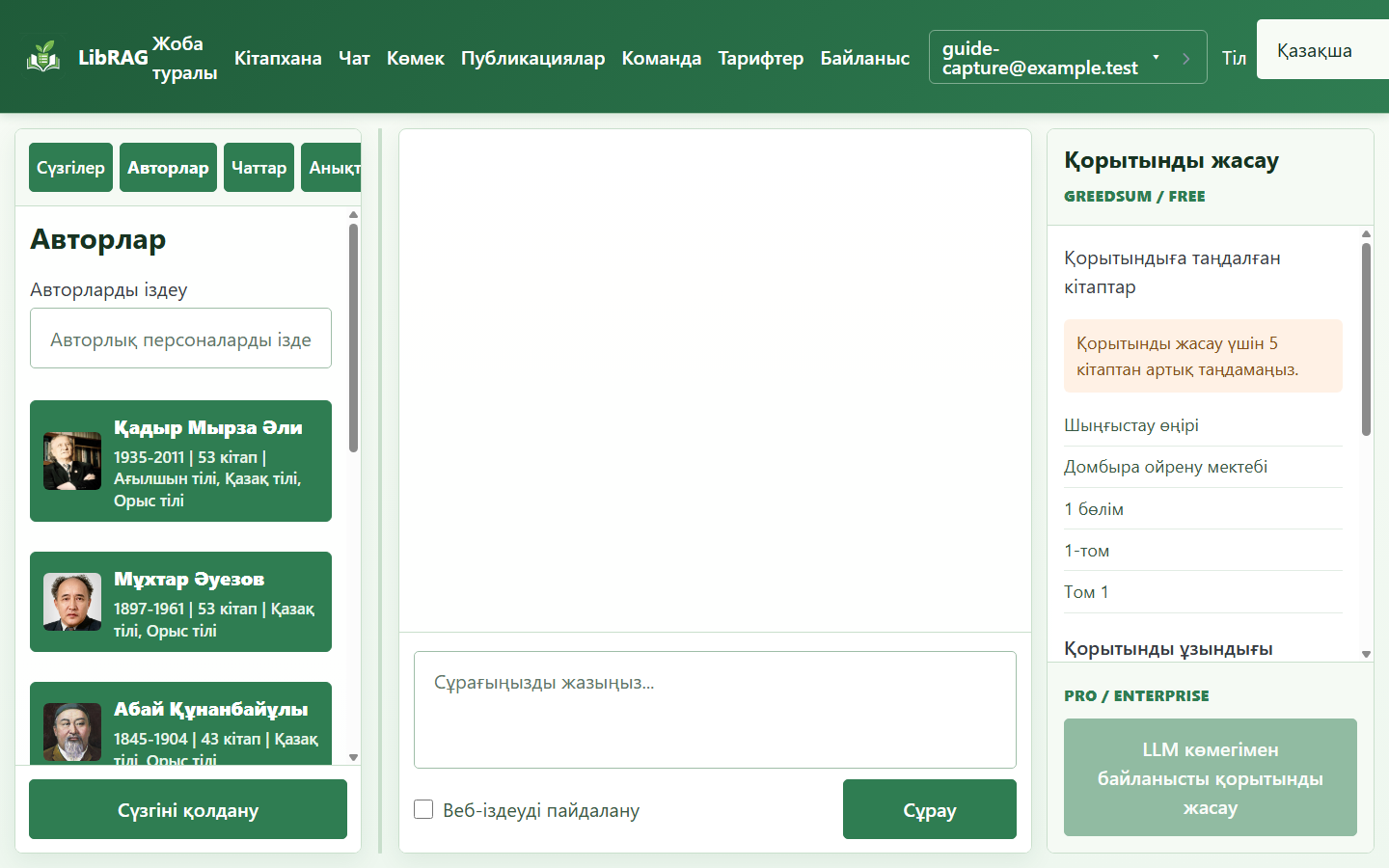The width and height of the screenshot is (1389, 868).
Task: Click the Сұрау submit button
Action: pos(930,809)
